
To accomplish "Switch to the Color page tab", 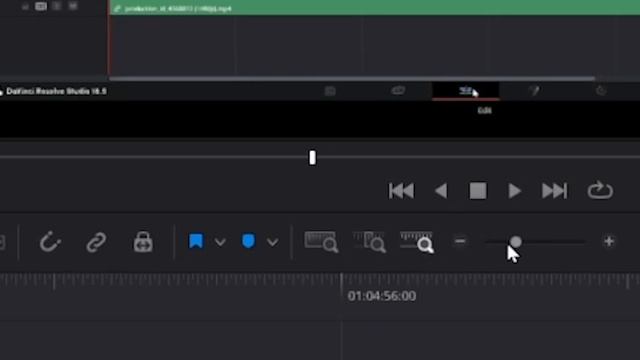I will click(601, 91).
